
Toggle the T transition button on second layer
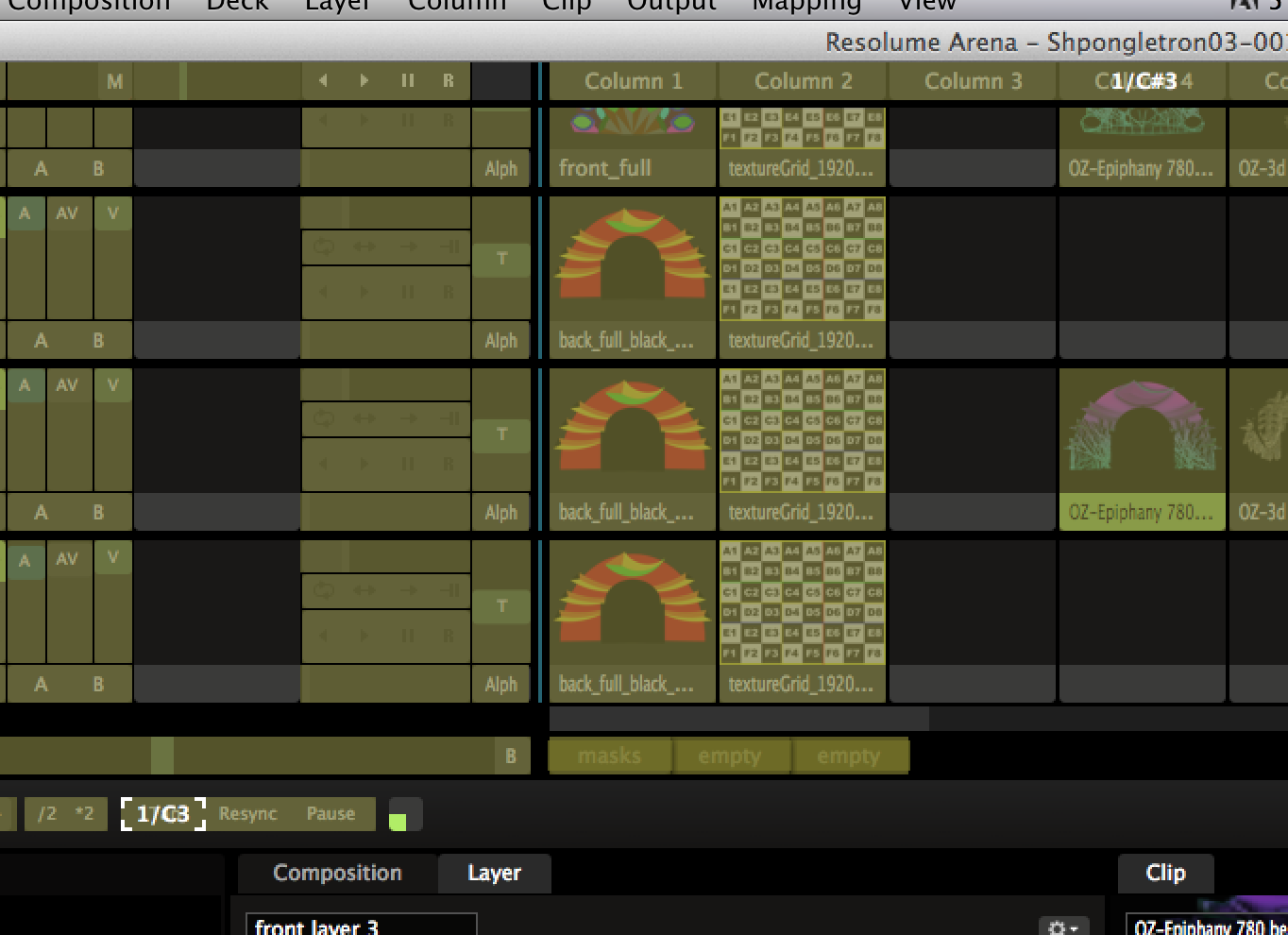point(501,259)
